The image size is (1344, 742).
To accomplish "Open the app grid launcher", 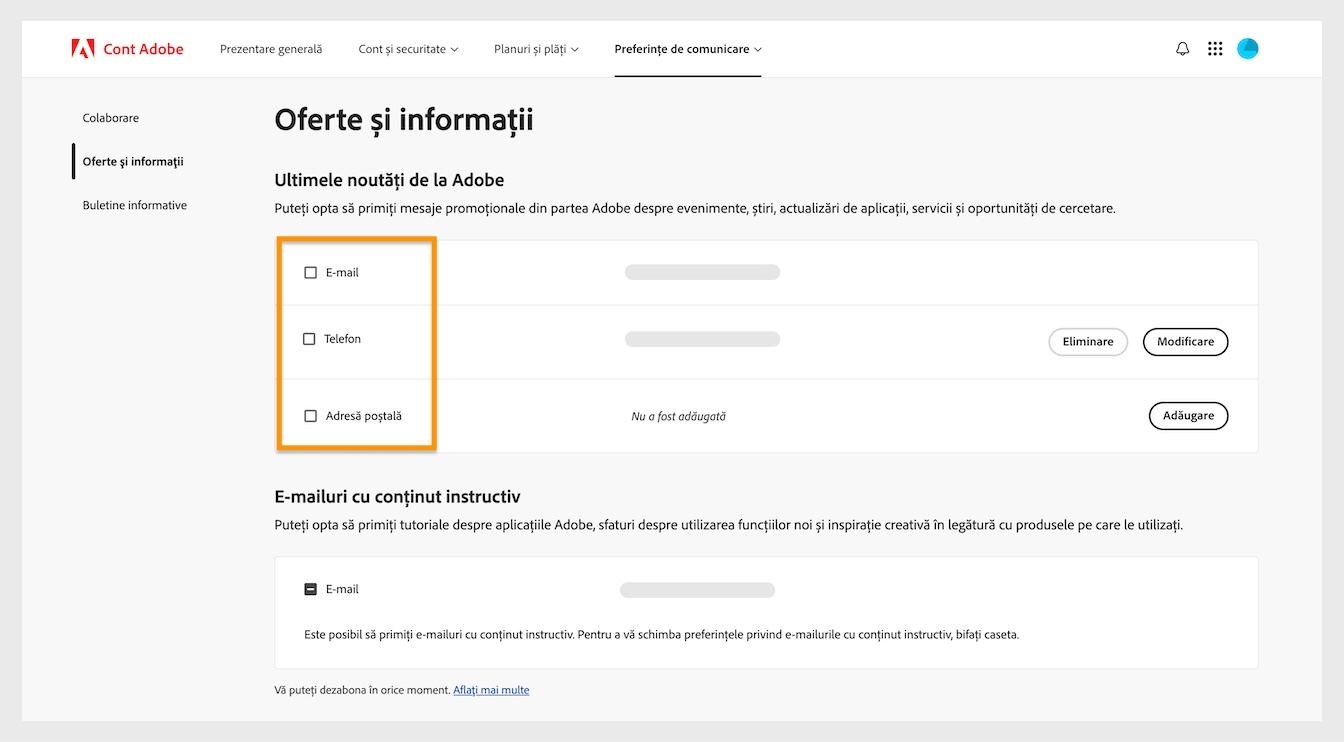I will (1215, 47).
